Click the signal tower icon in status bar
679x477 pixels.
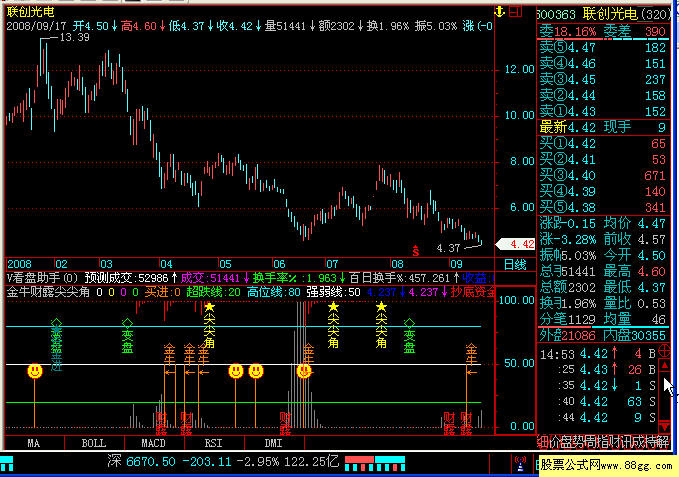click(520, 464)
